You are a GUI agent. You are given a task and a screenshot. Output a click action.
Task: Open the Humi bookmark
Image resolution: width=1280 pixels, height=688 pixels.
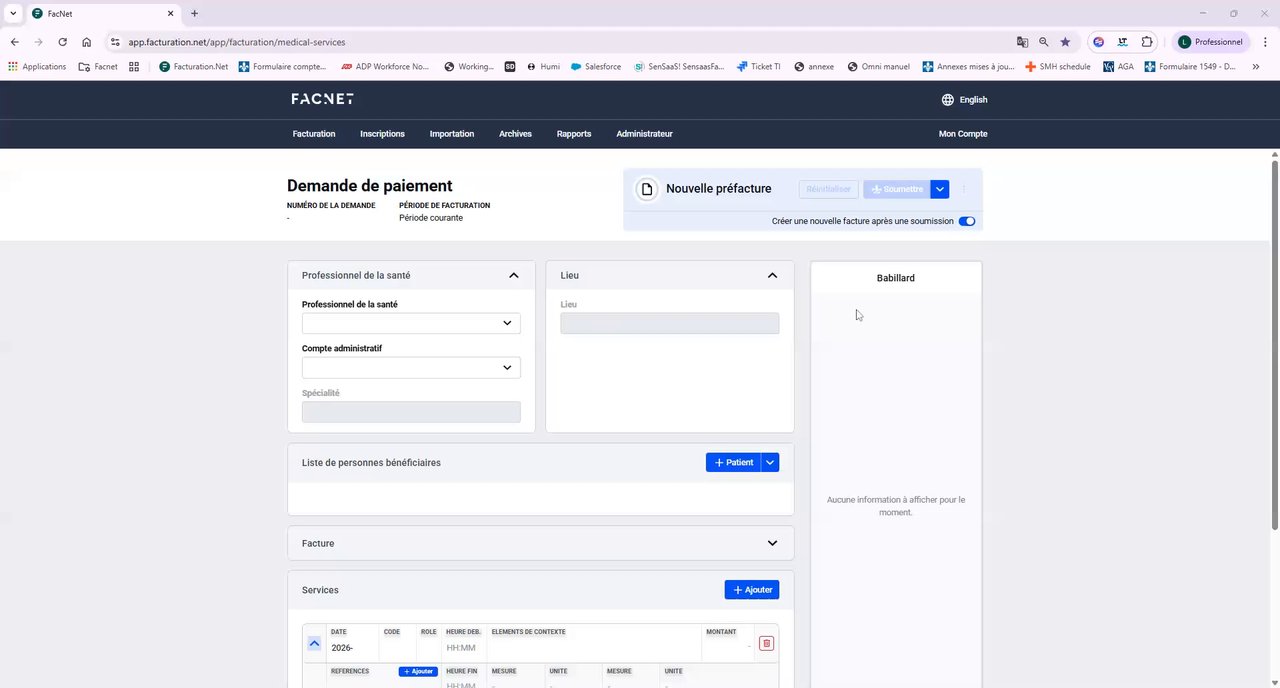click(x=544, y=67)
